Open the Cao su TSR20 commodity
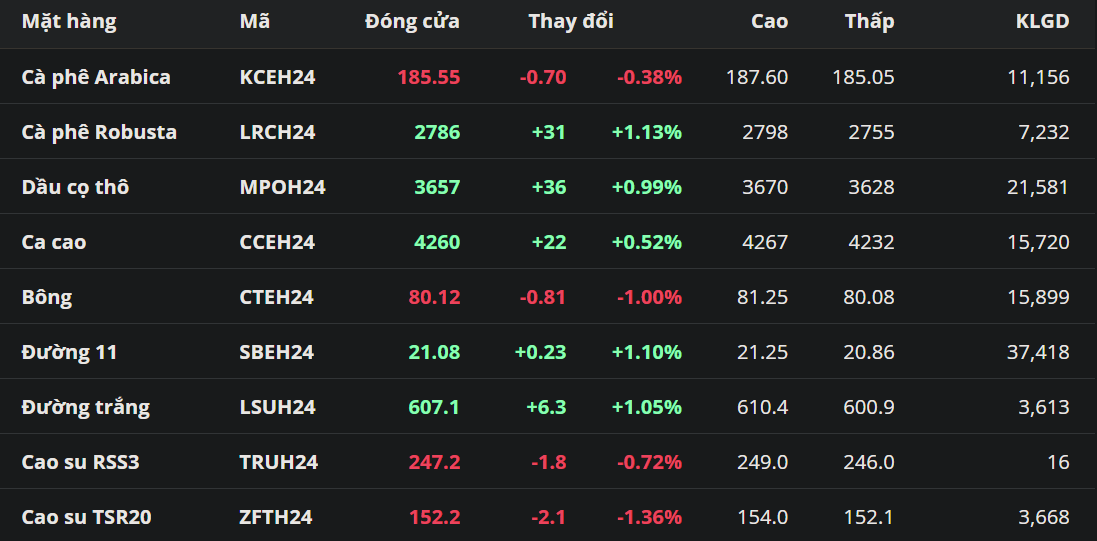Screen dimensions: 1097x541 point(86,517)
